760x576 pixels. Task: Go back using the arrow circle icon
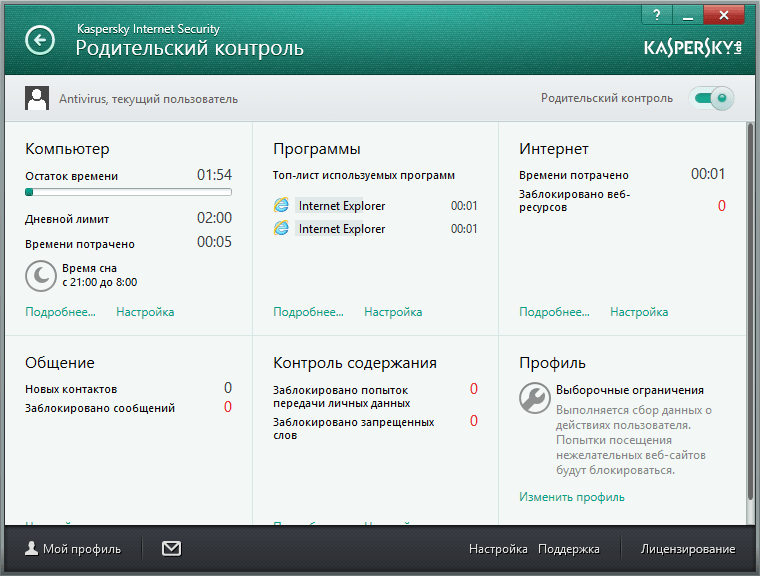coord(40,40)
